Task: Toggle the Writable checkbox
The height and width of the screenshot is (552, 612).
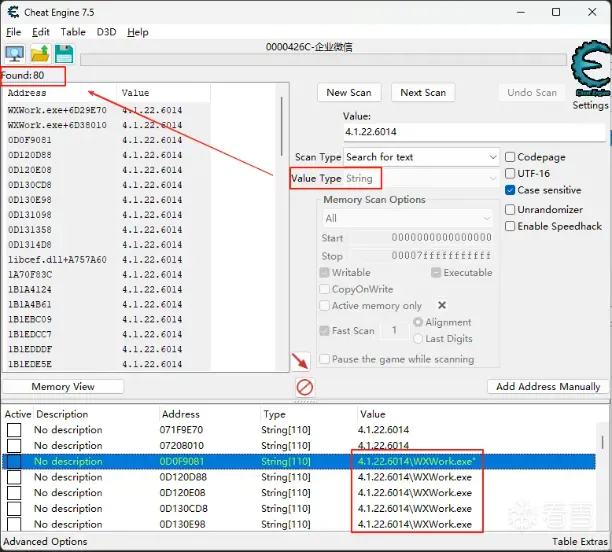Action: (x=324, y=272)
